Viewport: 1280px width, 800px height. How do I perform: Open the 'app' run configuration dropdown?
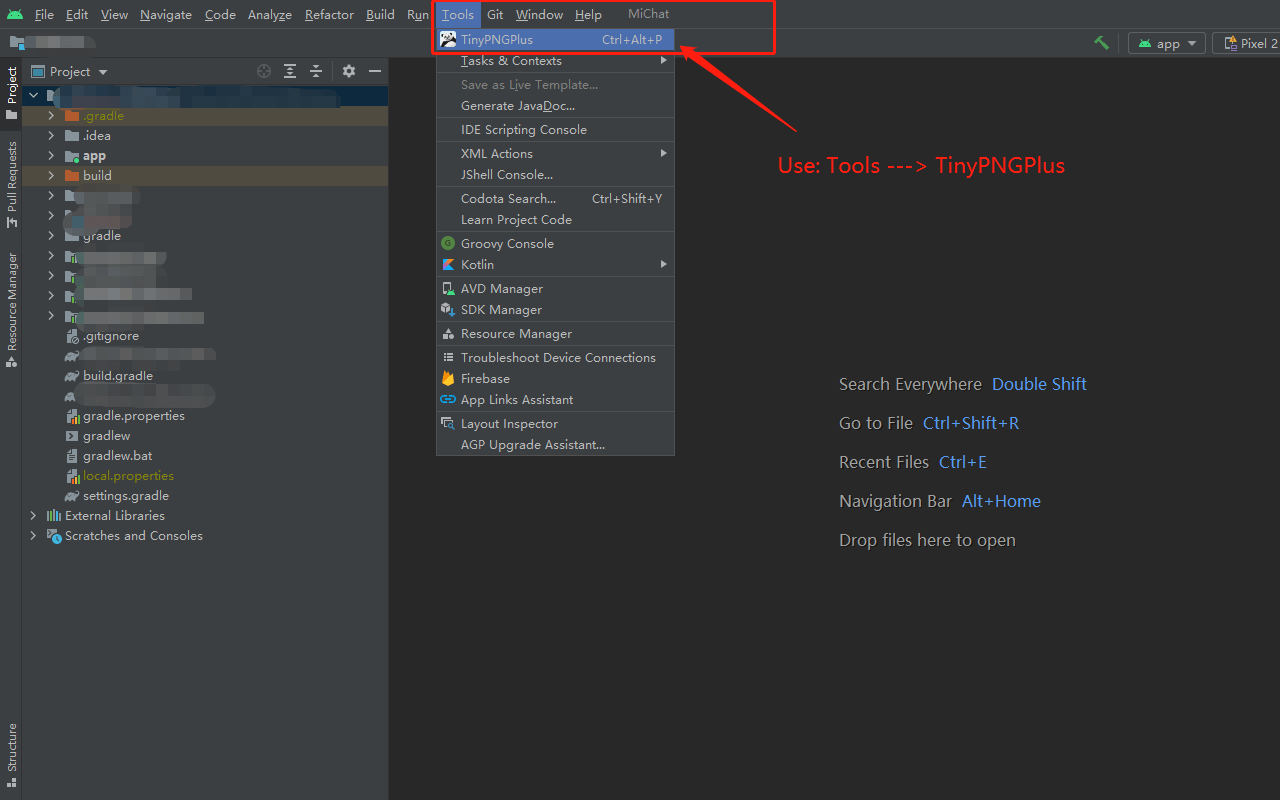click(x=1166, y=43)
